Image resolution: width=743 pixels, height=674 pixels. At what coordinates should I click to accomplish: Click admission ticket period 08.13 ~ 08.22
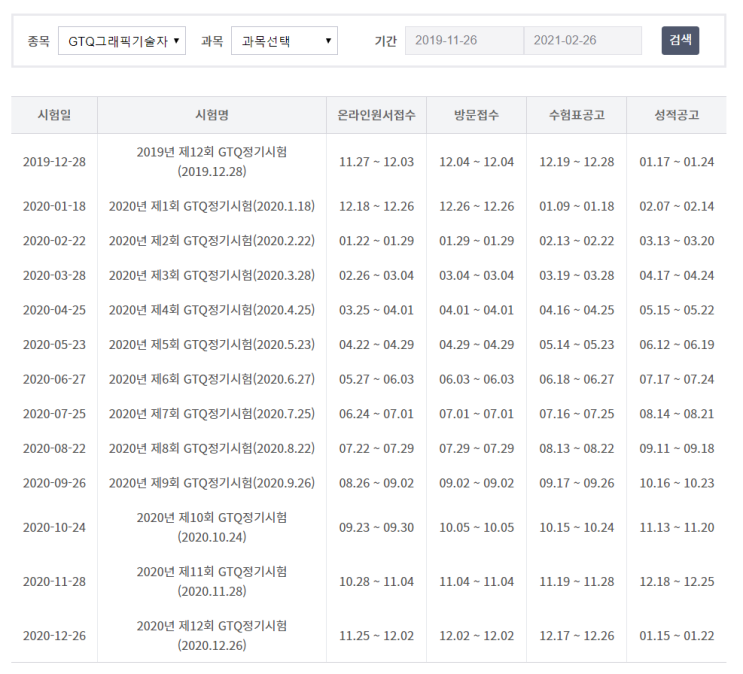click(577, 449)
